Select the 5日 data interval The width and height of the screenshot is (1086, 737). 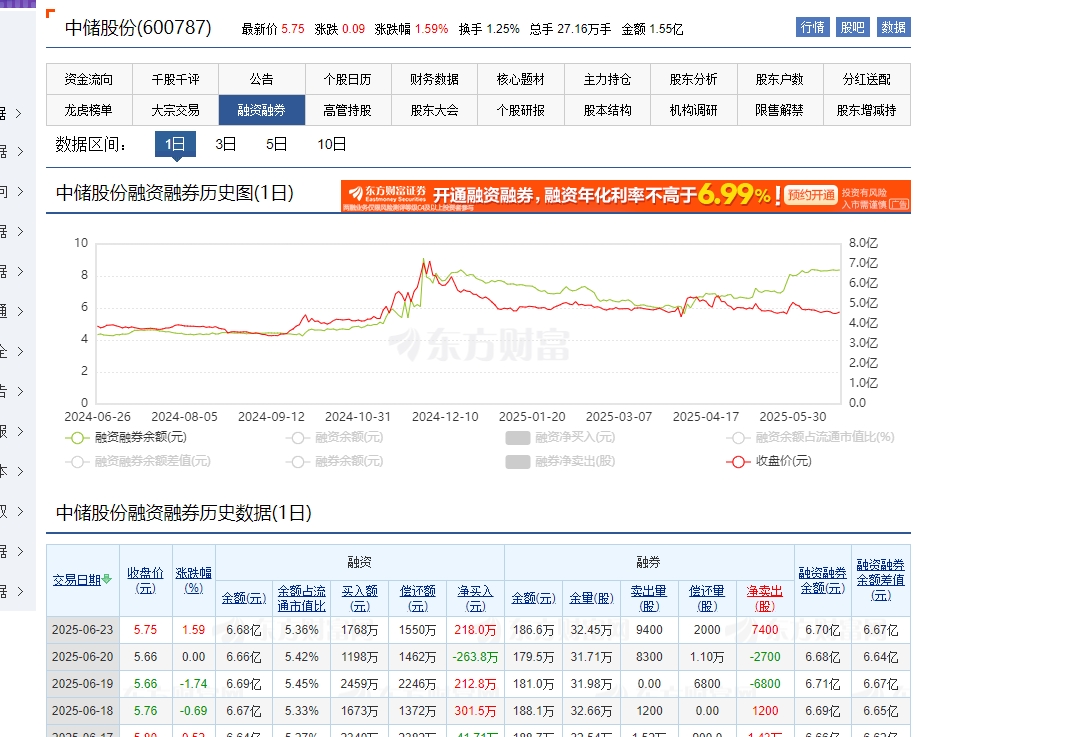(x=276, y=144)
